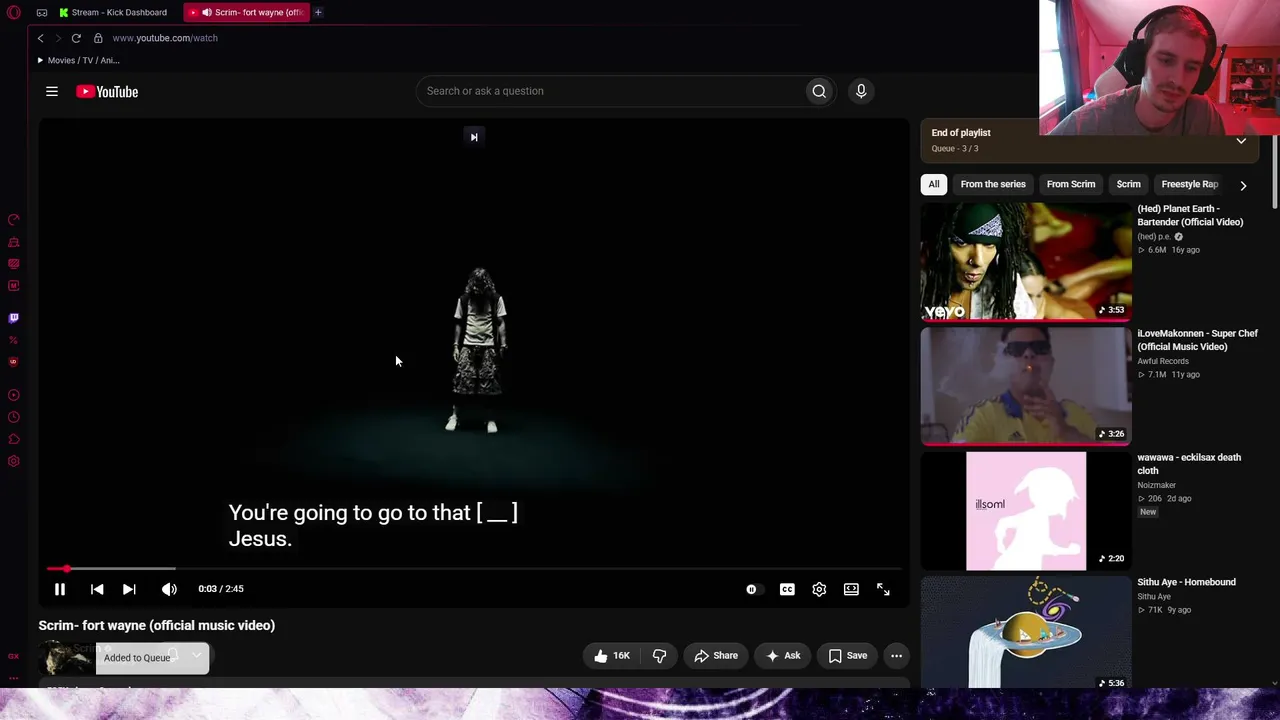Open the iLoveMakonnen Super Chef thumbnail

click(x=1026, y=386)
